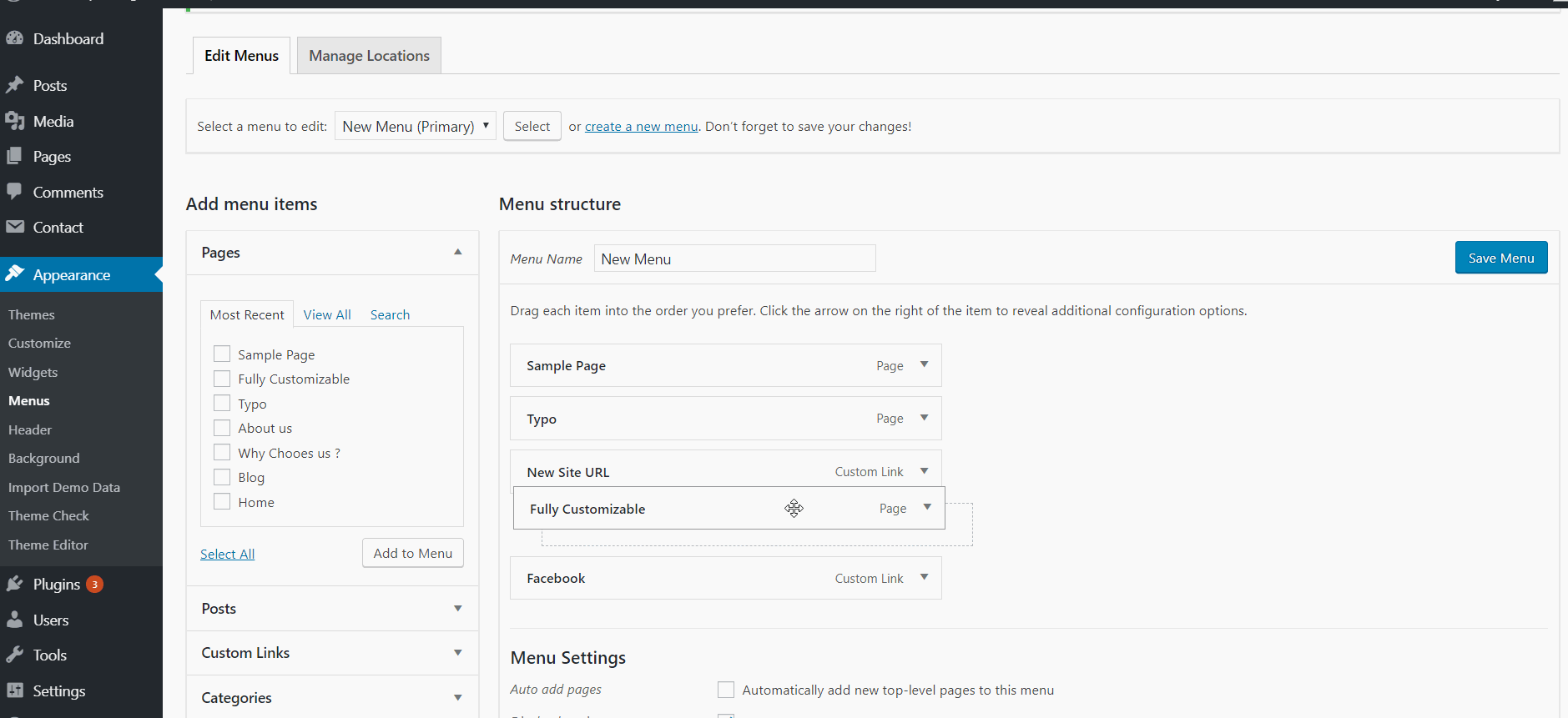
Task: Expand Facebook menu item options
Action: (x=925, y=577)
